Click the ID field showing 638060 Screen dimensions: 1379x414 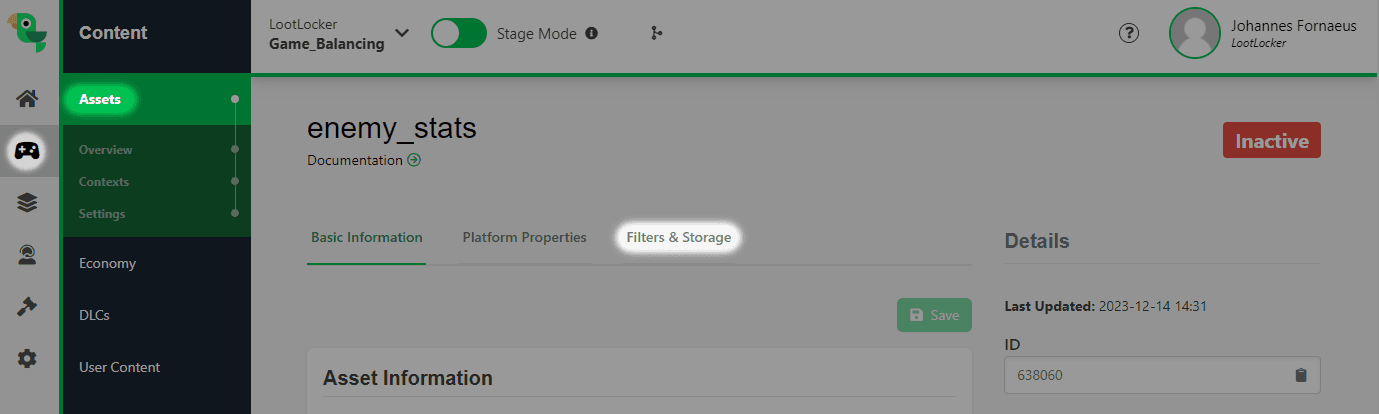point(1162,376)
